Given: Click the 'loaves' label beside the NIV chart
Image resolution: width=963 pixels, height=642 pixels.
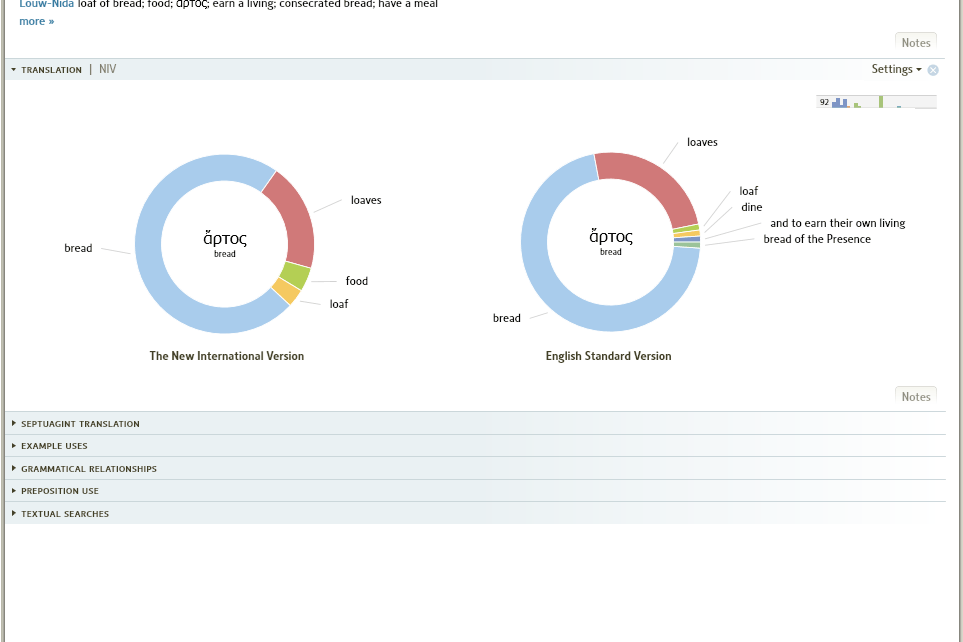Looking at the screenshot, I should tap(366, 200).
